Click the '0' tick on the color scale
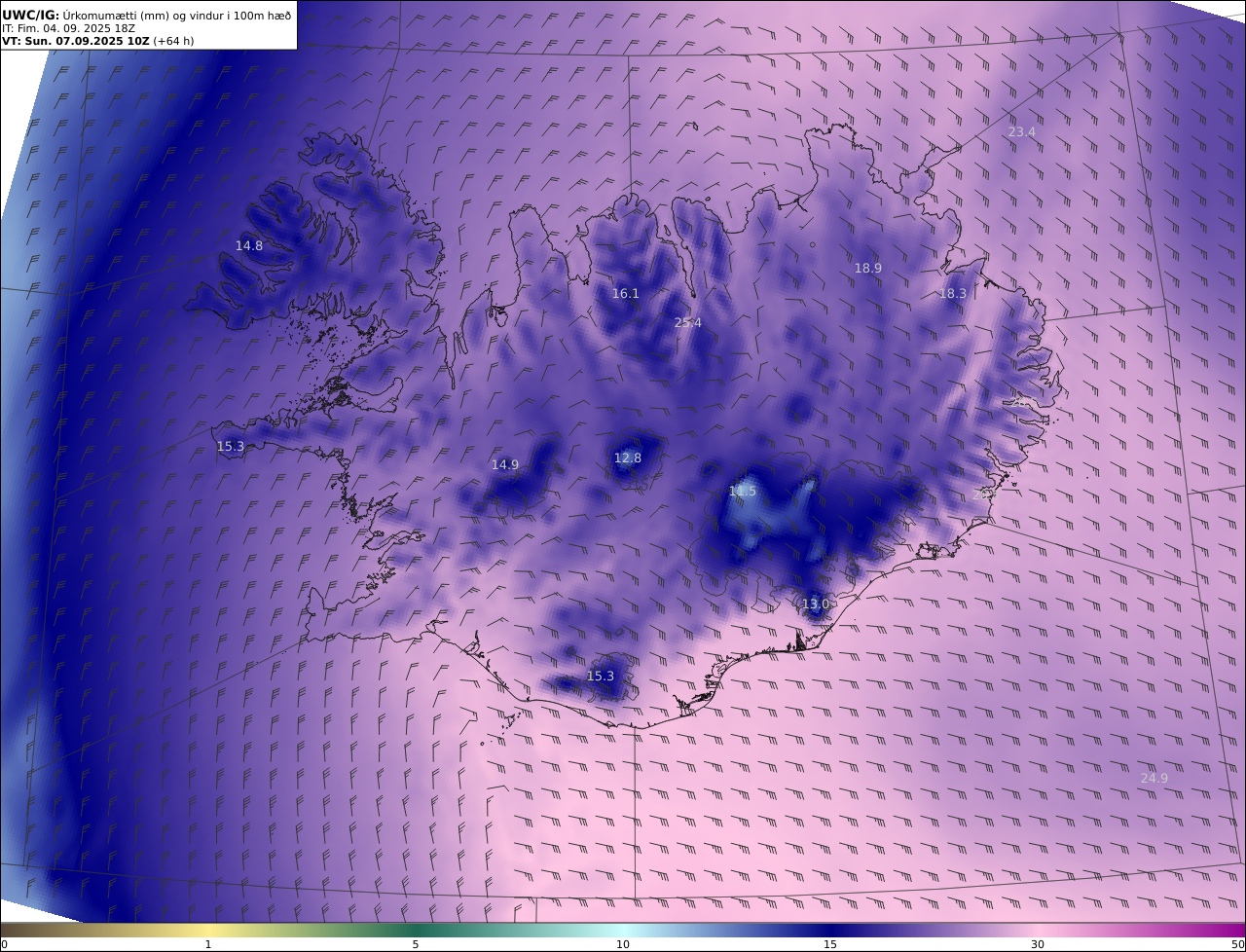 pyautogui.click(x=4, y=944)
